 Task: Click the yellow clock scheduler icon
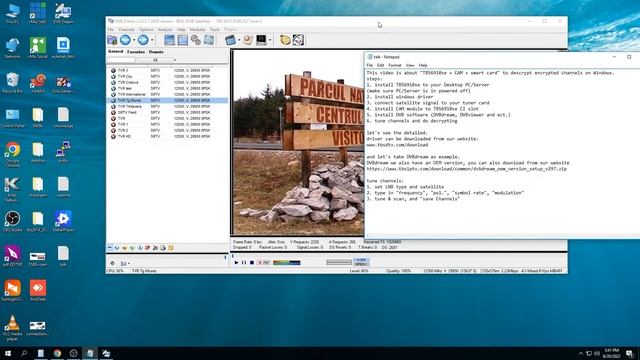point(285,40)
